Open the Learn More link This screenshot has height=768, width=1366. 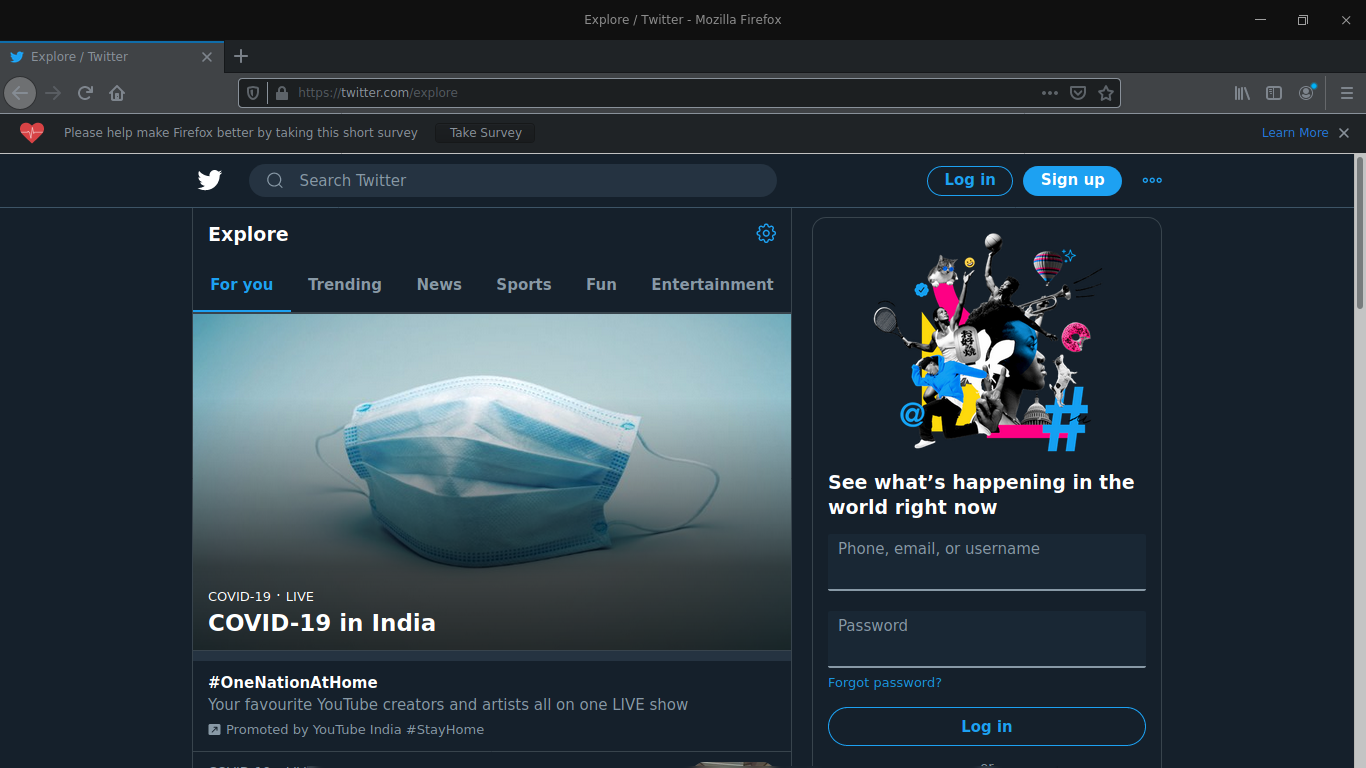point(1295,133)
